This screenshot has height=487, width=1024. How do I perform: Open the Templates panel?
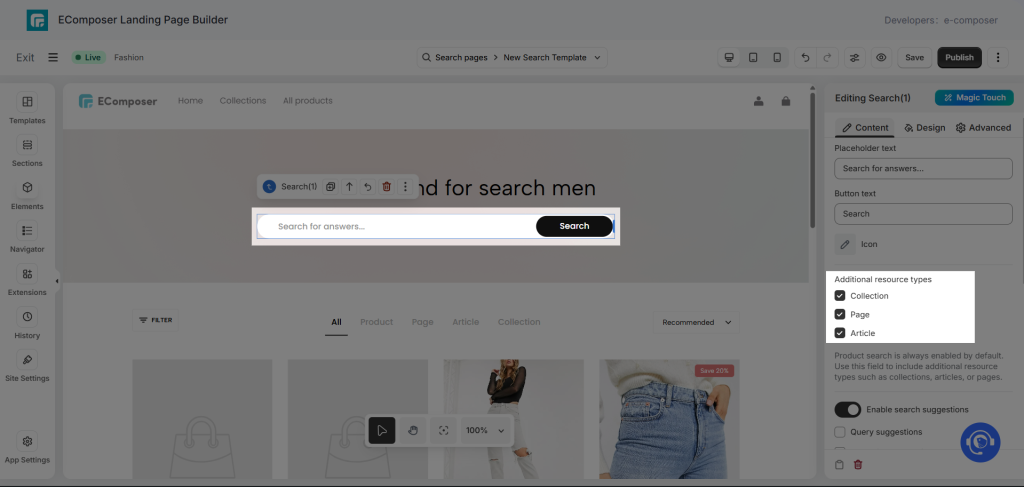pos(27,108)
